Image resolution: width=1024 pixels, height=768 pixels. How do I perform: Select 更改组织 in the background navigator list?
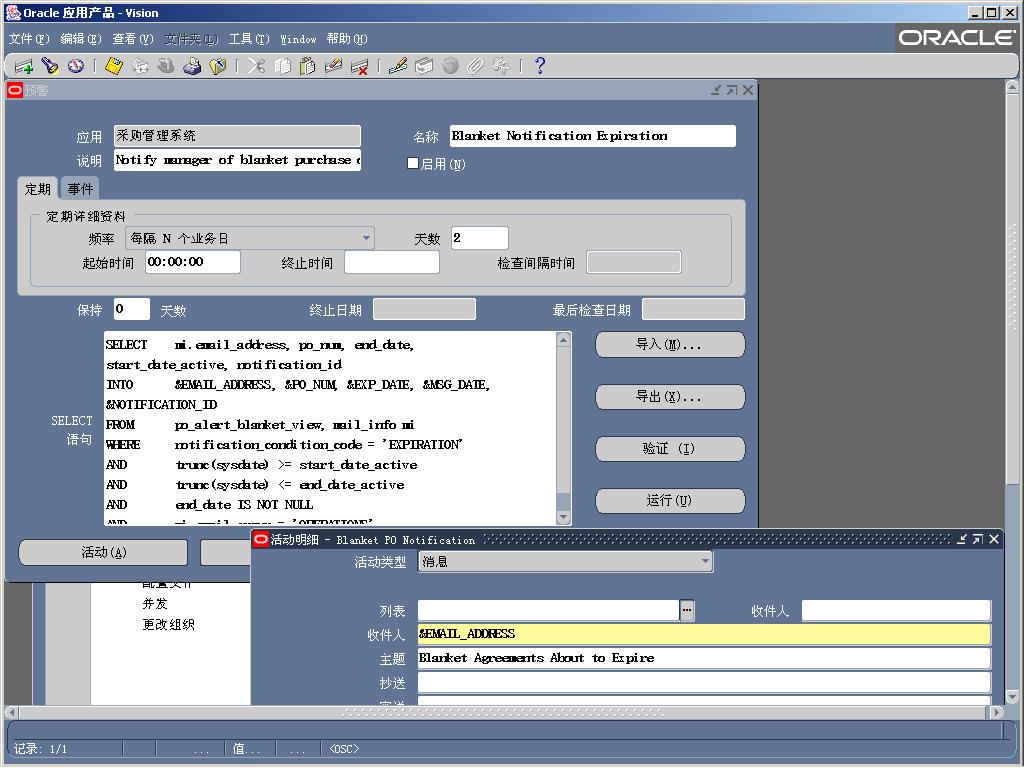(168, 624)
